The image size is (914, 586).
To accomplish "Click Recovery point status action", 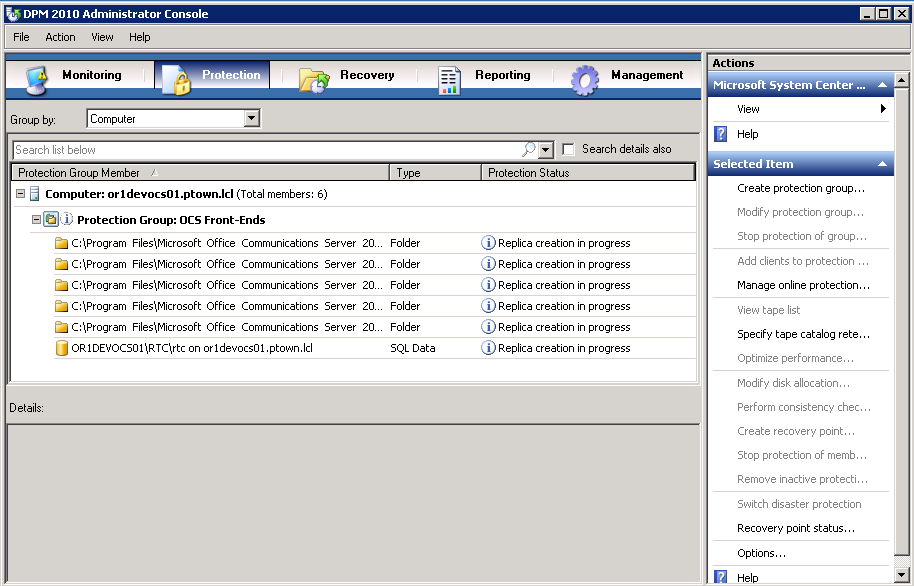I will (796, 528).
